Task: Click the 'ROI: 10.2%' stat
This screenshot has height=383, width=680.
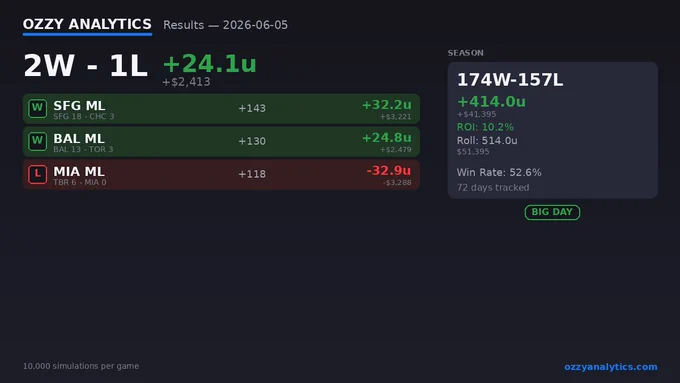Action: click(x=485, y=127)
